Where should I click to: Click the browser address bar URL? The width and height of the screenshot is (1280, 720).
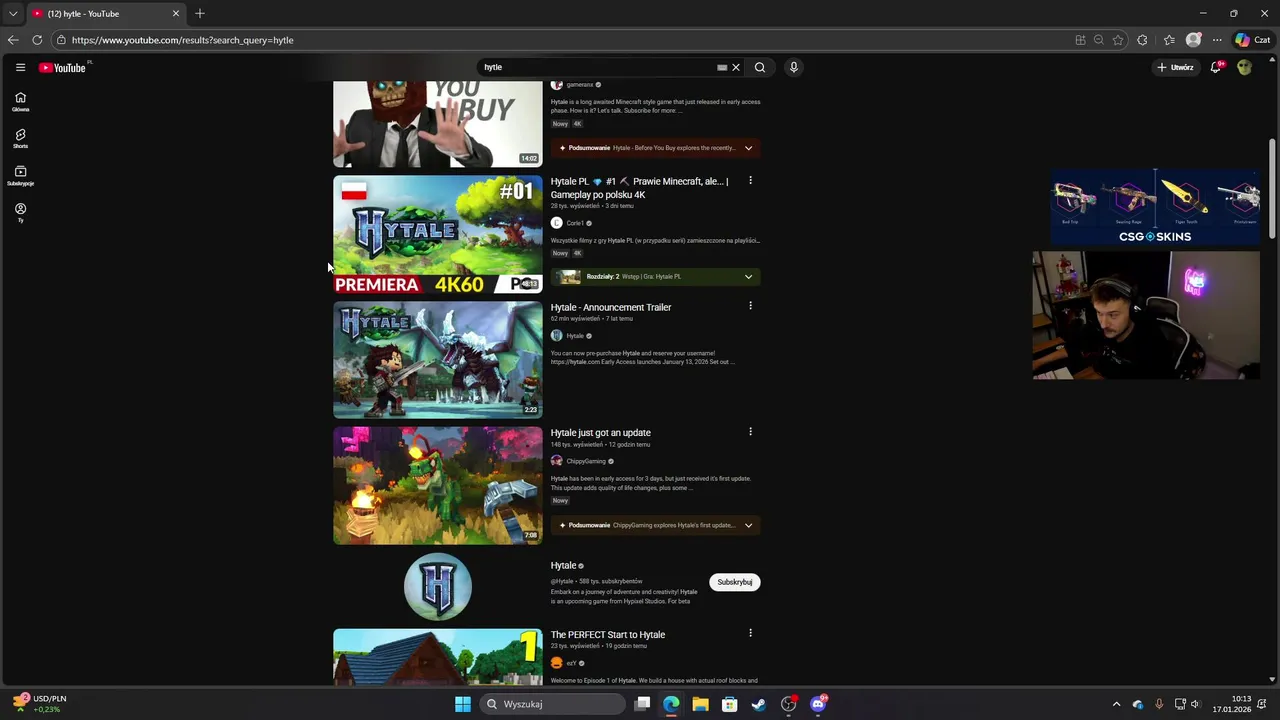[183, 40]
